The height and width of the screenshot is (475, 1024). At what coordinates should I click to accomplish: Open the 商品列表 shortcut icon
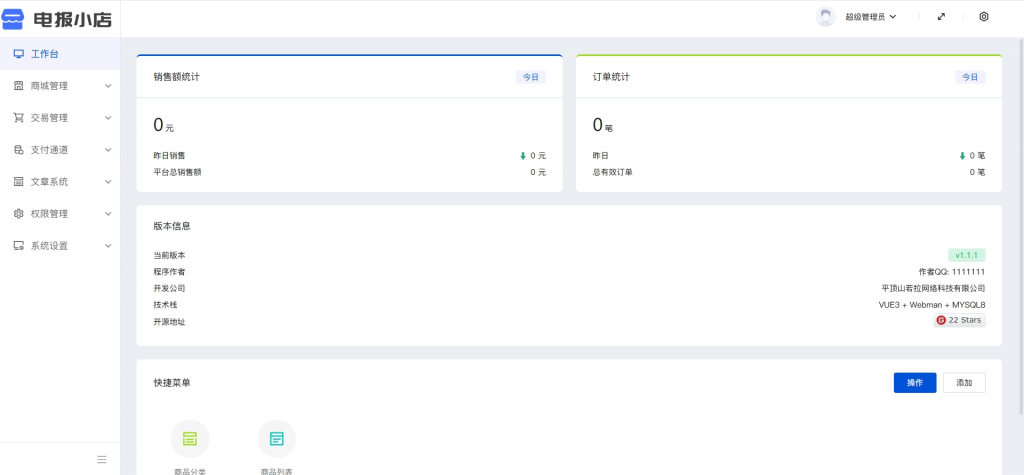coord(277,439)
